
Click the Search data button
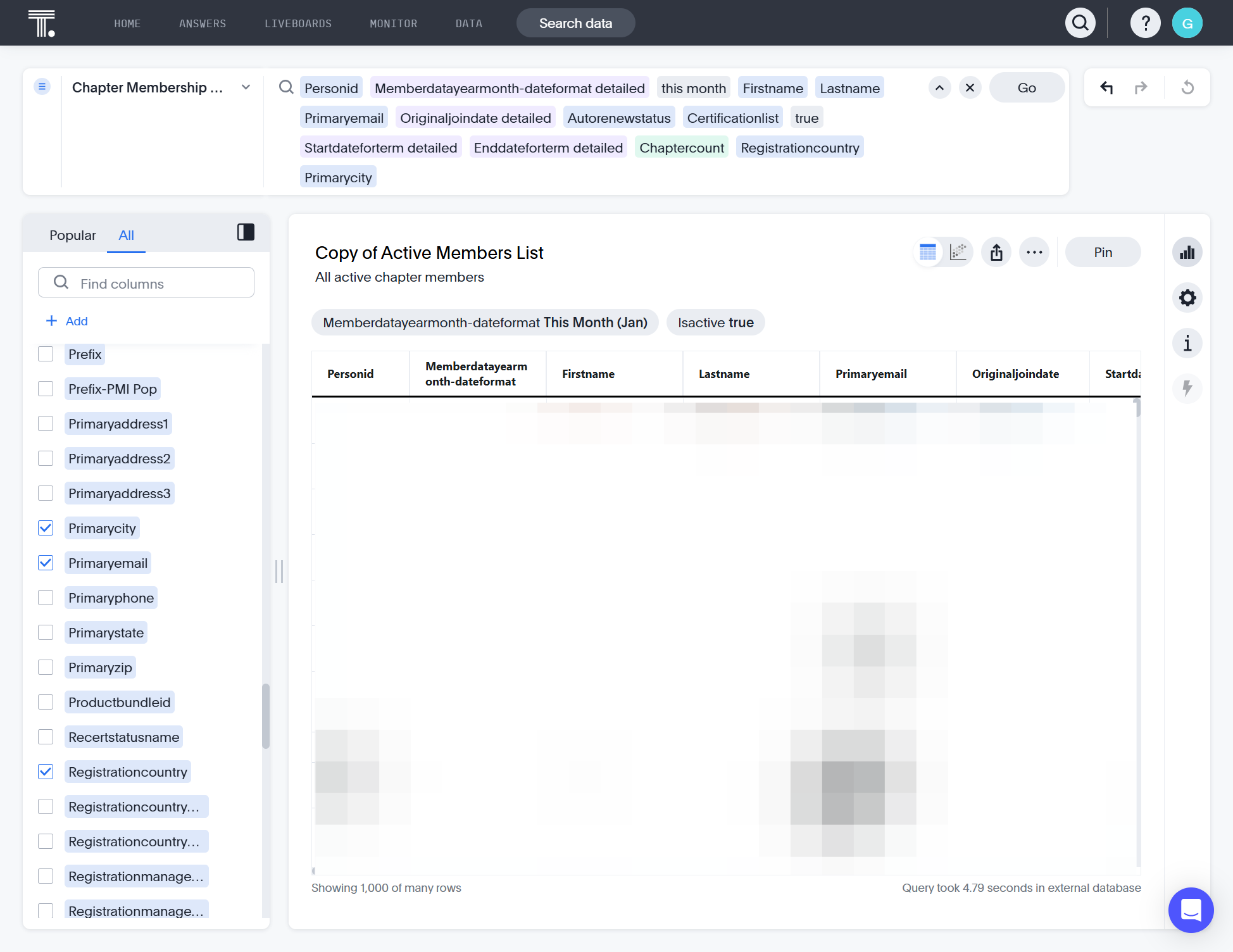(575, 23)
